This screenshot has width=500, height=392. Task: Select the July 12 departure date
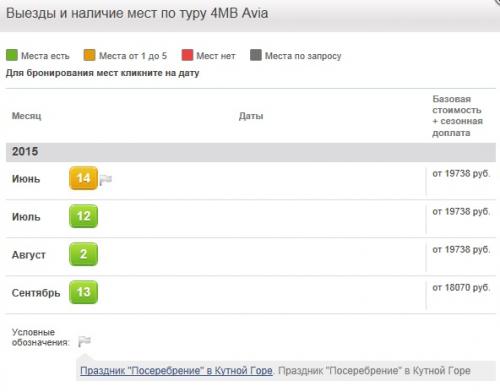click(x=83, y=216)
